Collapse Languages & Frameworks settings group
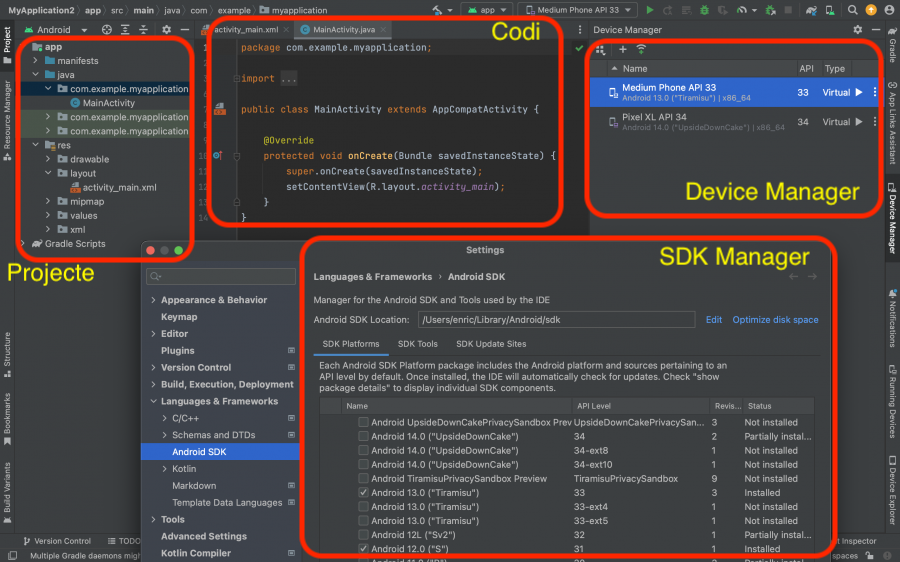This screenshot has height=562, width=900. pos(153,401)
